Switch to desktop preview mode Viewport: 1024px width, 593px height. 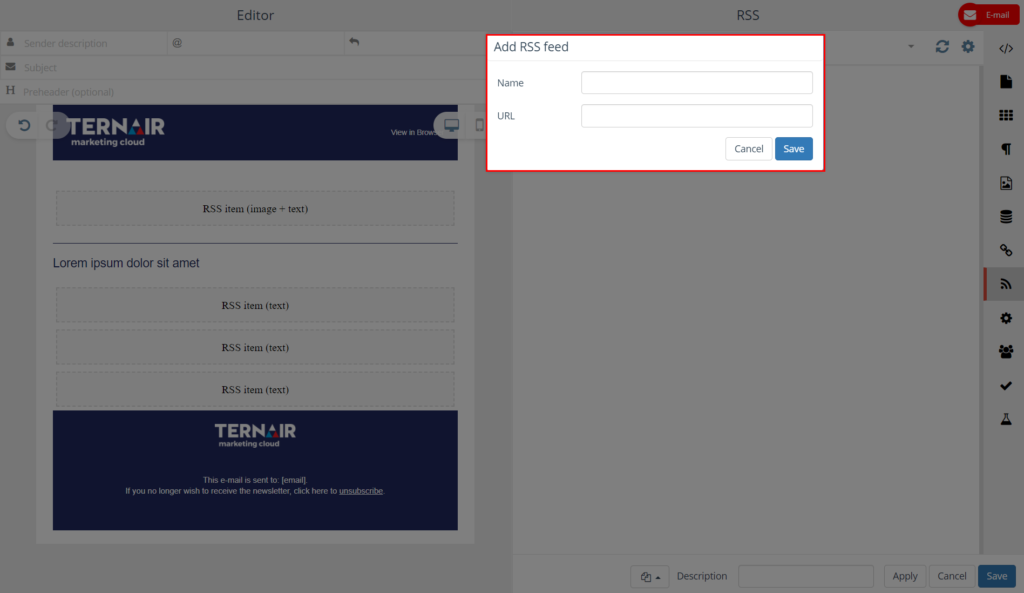coord(451,125)
